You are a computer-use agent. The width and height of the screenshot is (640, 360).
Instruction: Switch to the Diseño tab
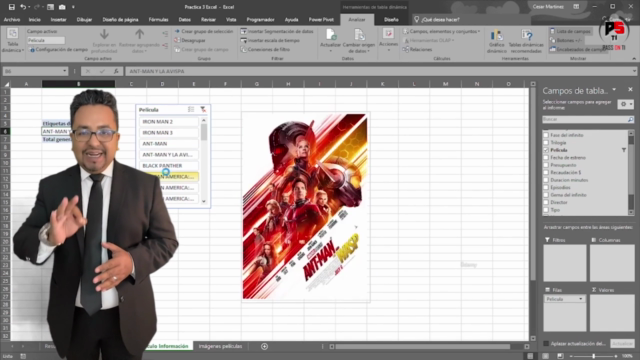(391, 20)
